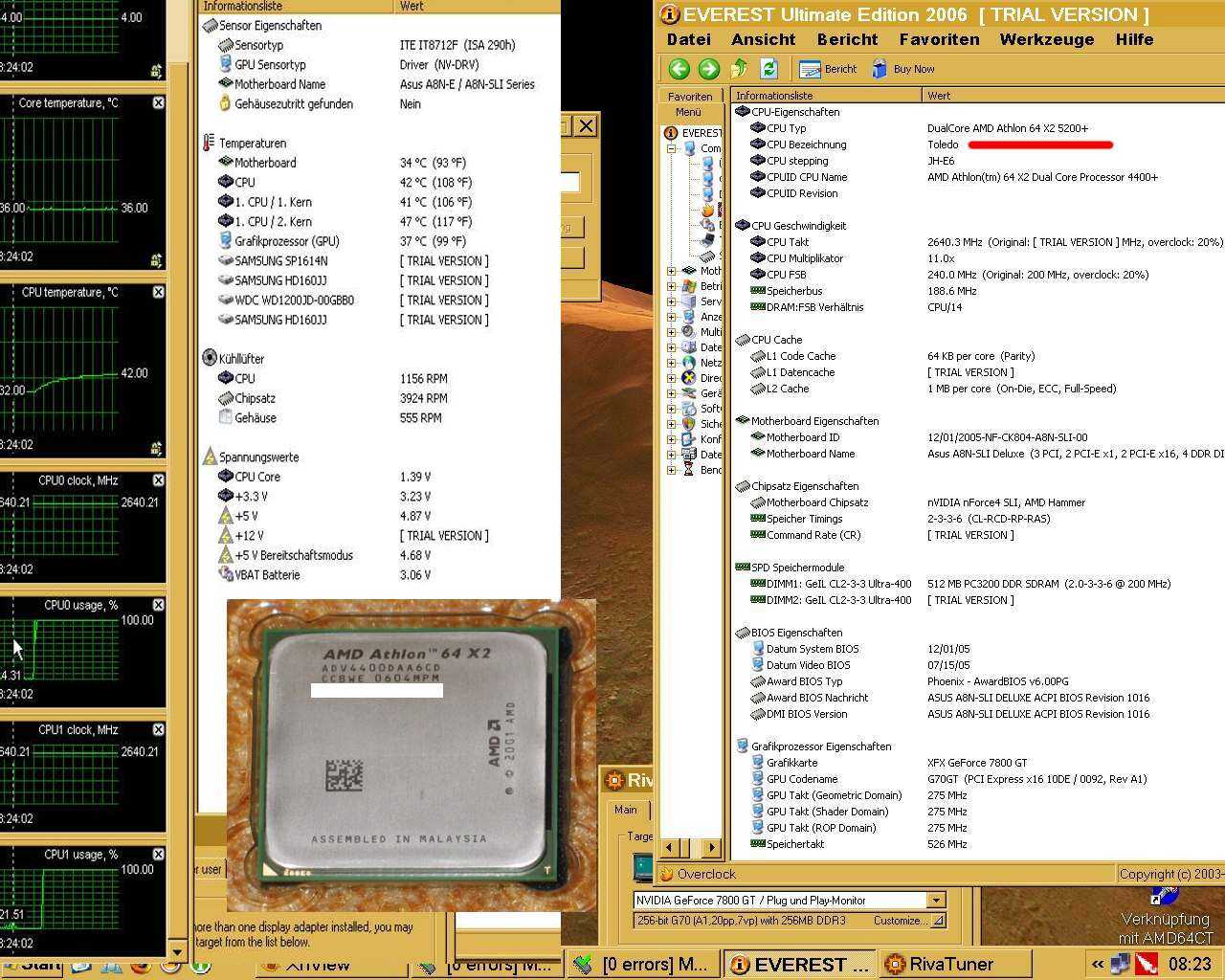Collapse the Computer tree node
This screenshot has width=1225, height=980.
point(672,148)
